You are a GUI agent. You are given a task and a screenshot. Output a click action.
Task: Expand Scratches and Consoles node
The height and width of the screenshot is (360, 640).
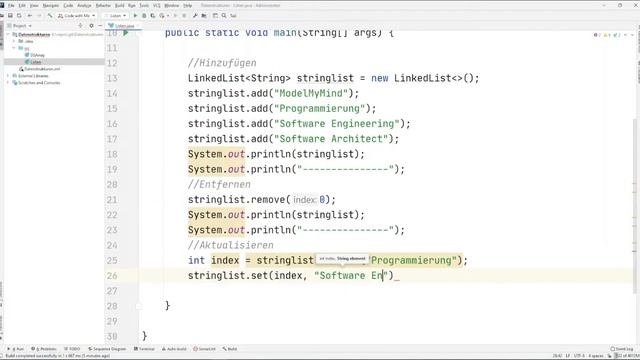pos(9,83)
